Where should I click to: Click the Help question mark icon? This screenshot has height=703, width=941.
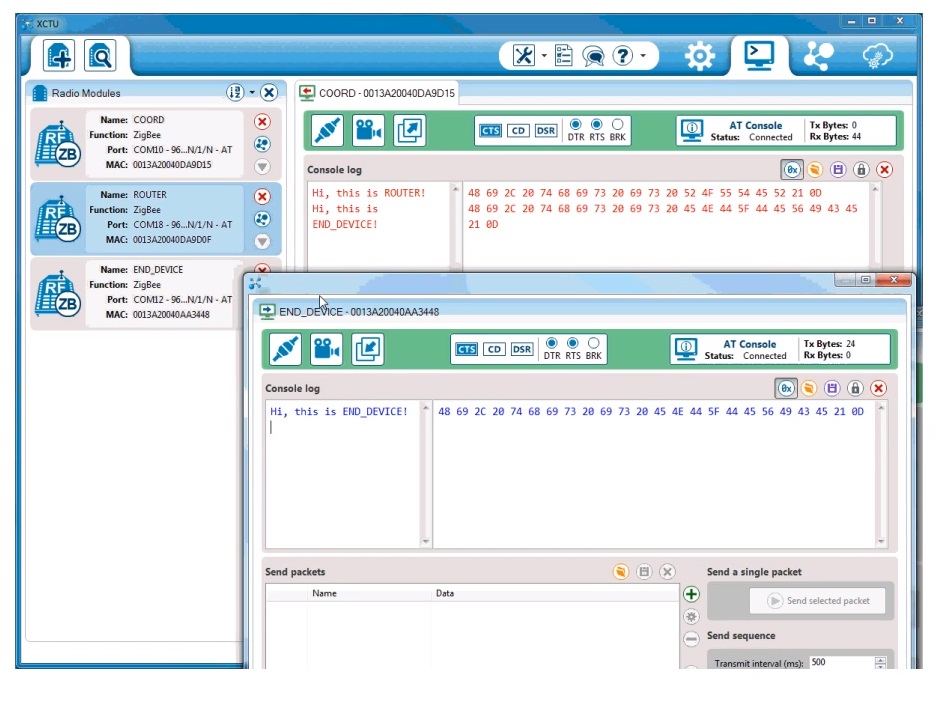(623, 56)
